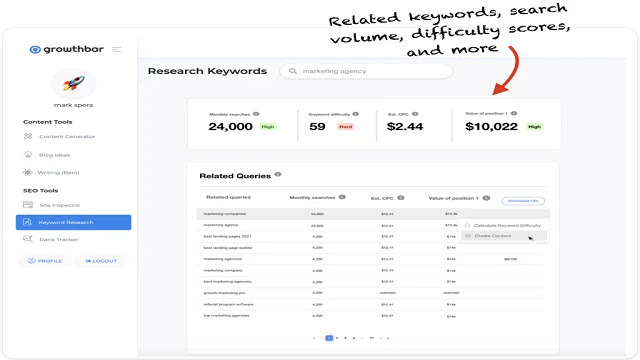
Task: Go to pagination page 4
Action: (x=353, y=338)
